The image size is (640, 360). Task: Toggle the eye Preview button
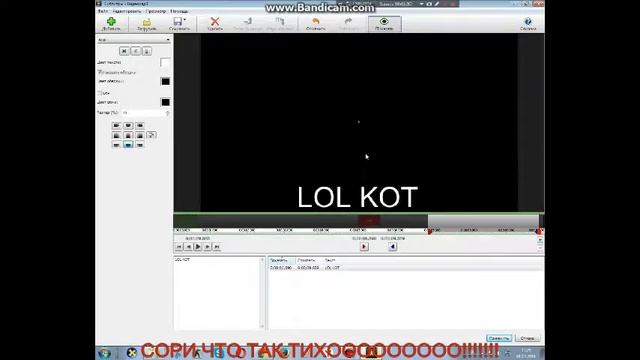[x=384, y=24]
